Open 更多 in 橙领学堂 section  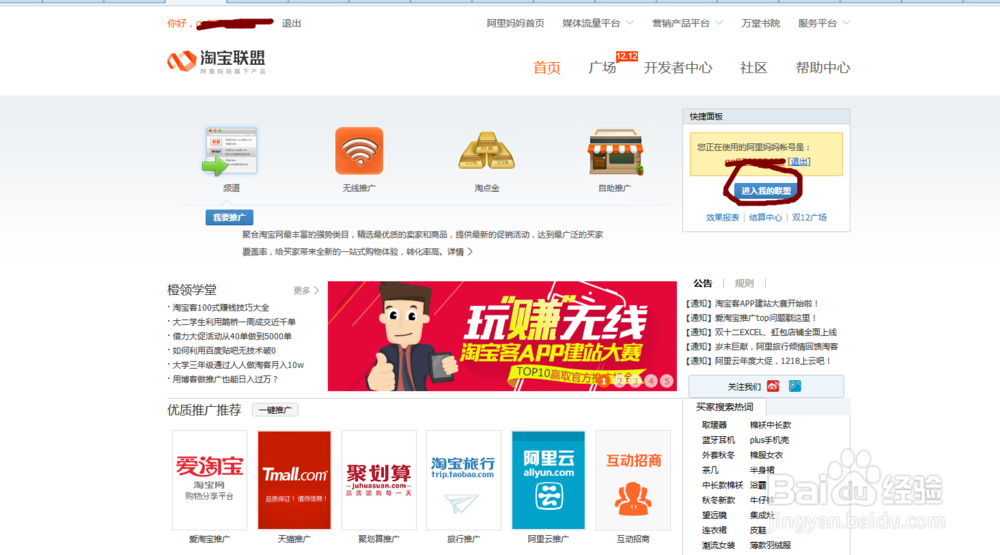pyautogui.click(x=305, y=290)
